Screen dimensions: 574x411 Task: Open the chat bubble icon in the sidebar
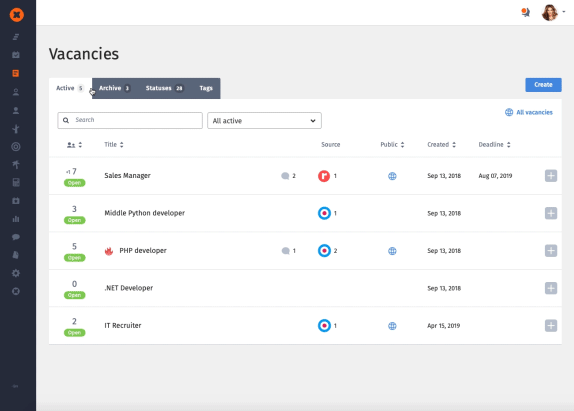[x=16, y=237]
